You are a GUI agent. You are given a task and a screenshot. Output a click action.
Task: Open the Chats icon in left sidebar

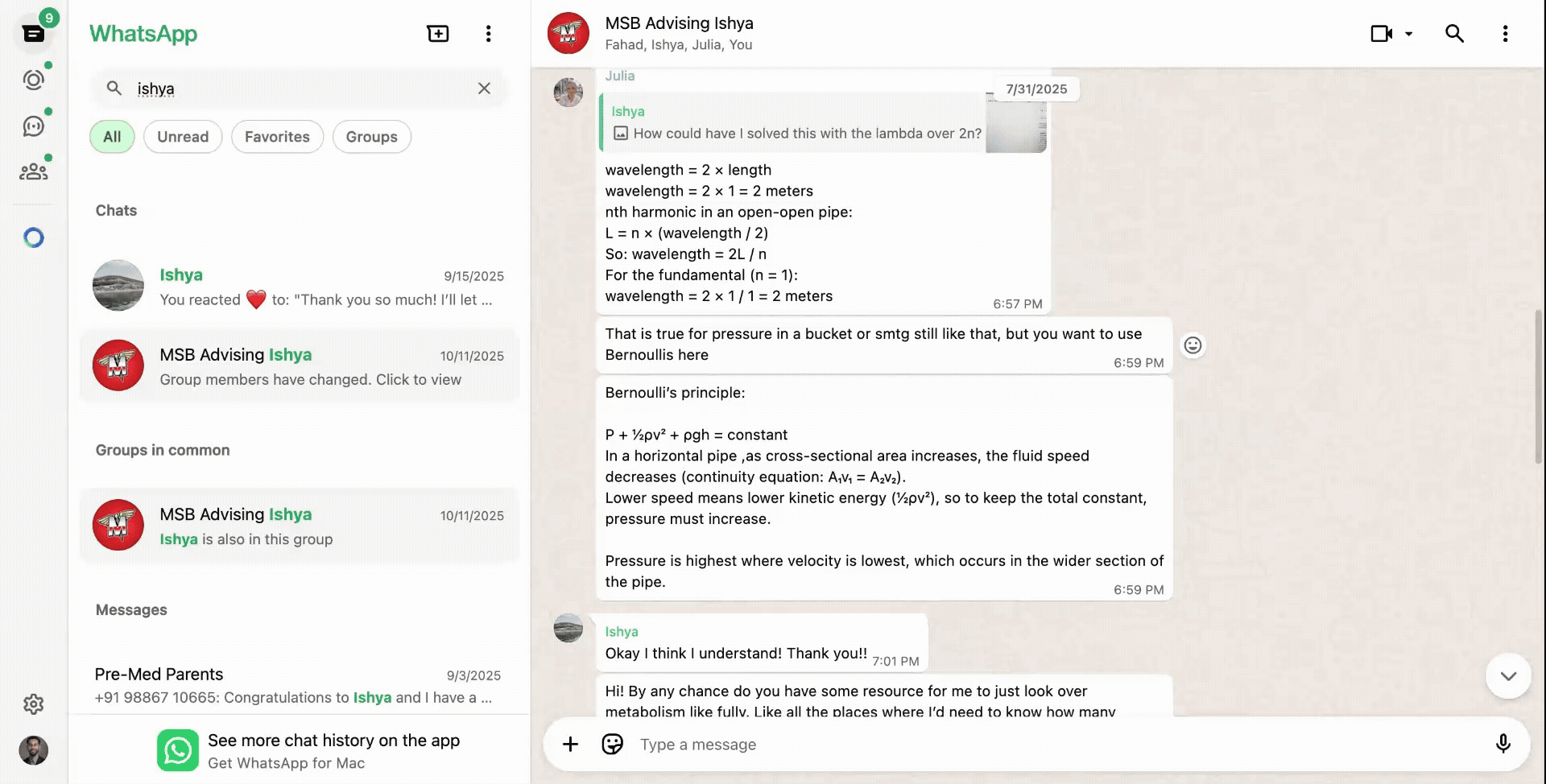(x=34, y=34)
